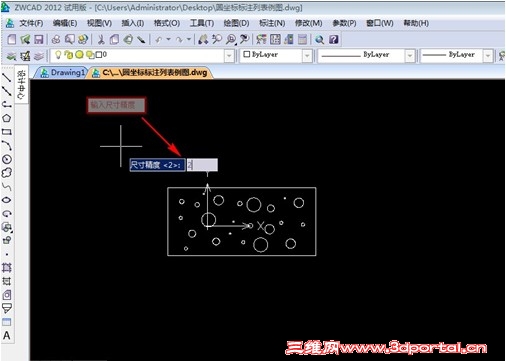The height and width of the screenshot is (361, 506).
Task: Toggle layer 0 on/off lightbulb
Action: click(58, 54)
